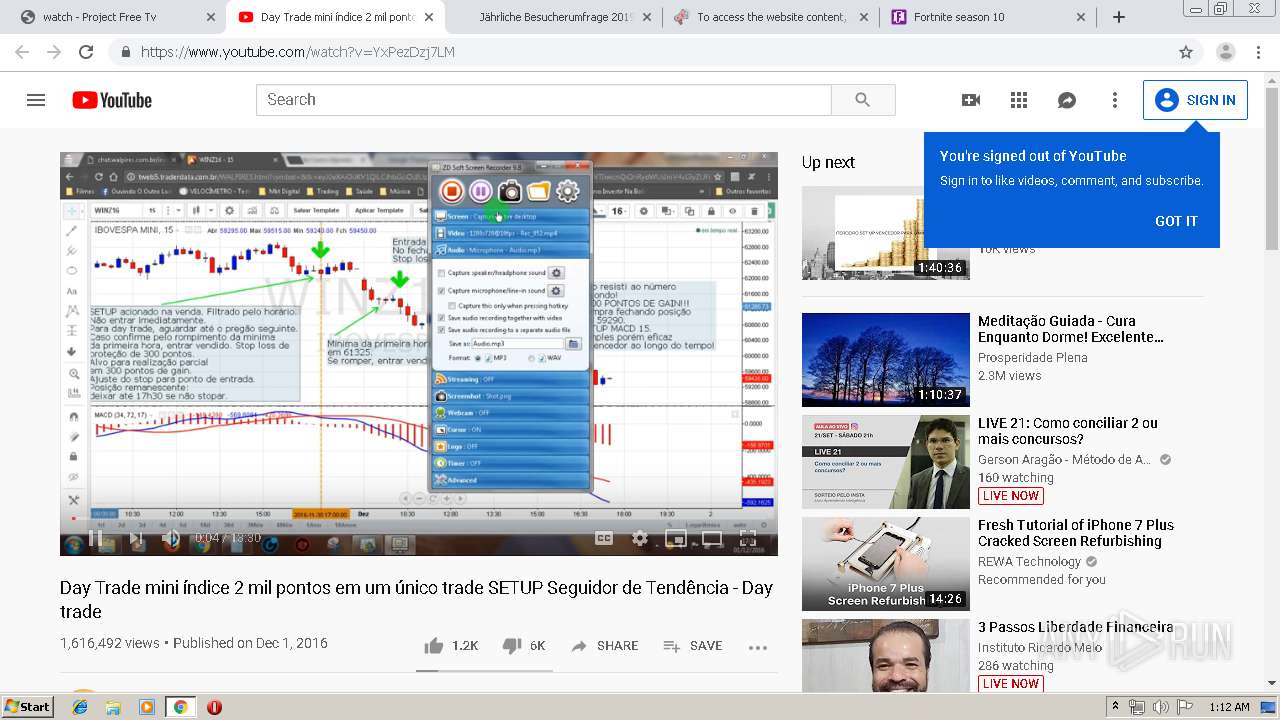Toggle closed captions (CC) in player
1280x720 pixels.
point(604,538)
